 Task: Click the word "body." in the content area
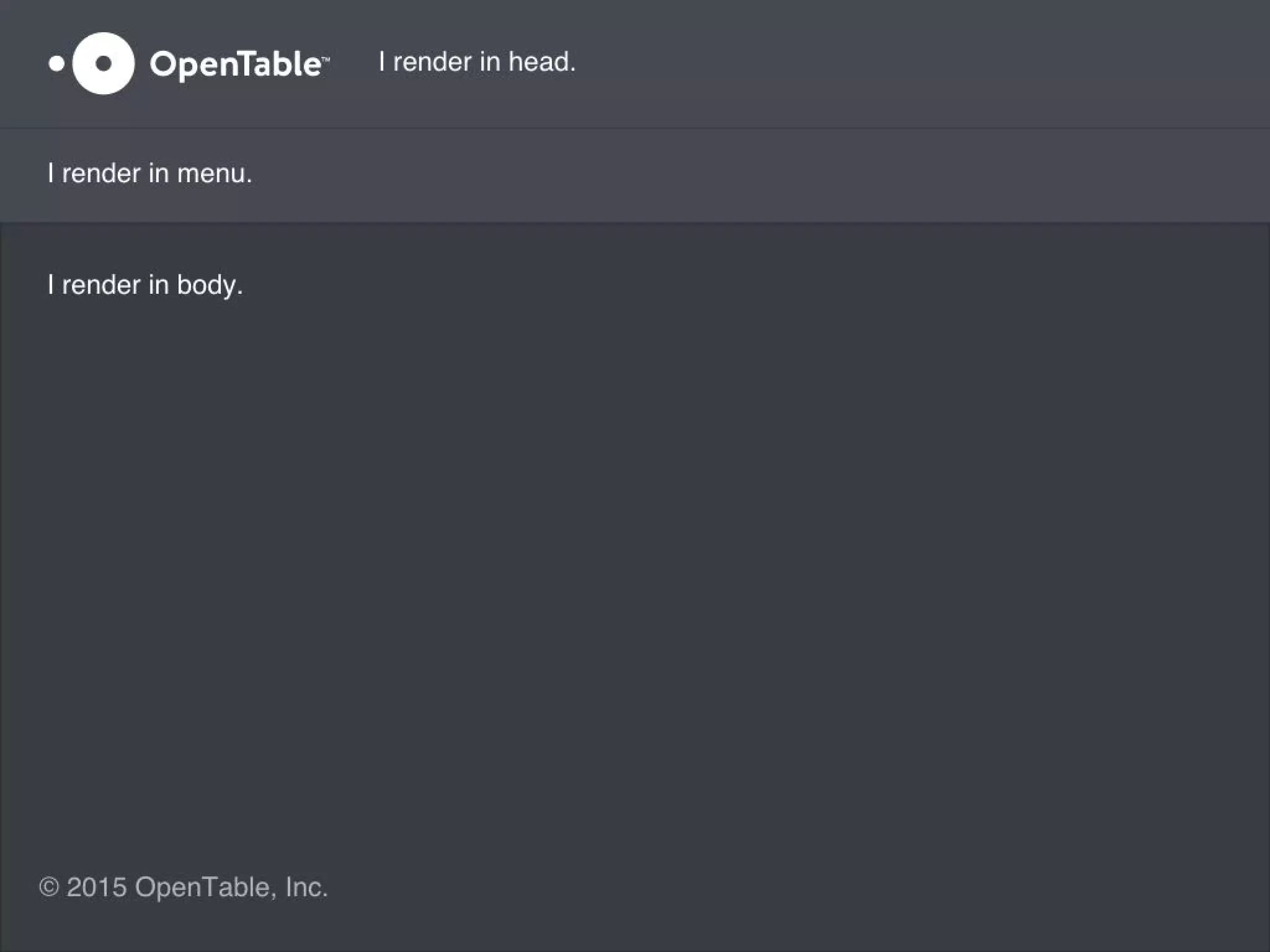(210, 285)
